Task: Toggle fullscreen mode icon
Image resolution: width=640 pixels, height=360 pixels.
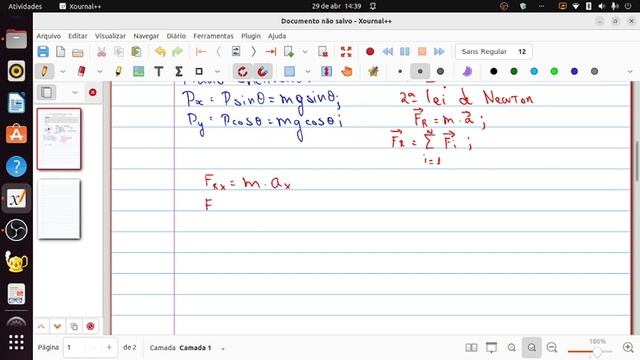Action: click(x=346, y=51)
